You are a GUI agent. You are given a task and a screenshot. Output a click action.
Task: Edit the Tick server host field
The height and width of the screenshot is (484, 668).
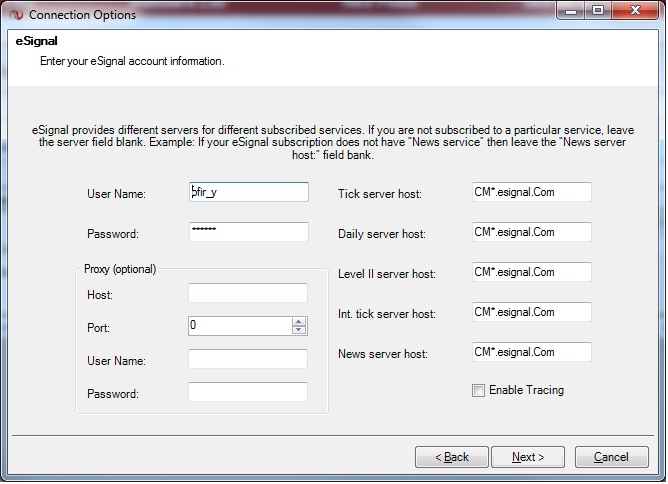pos(531,192)
